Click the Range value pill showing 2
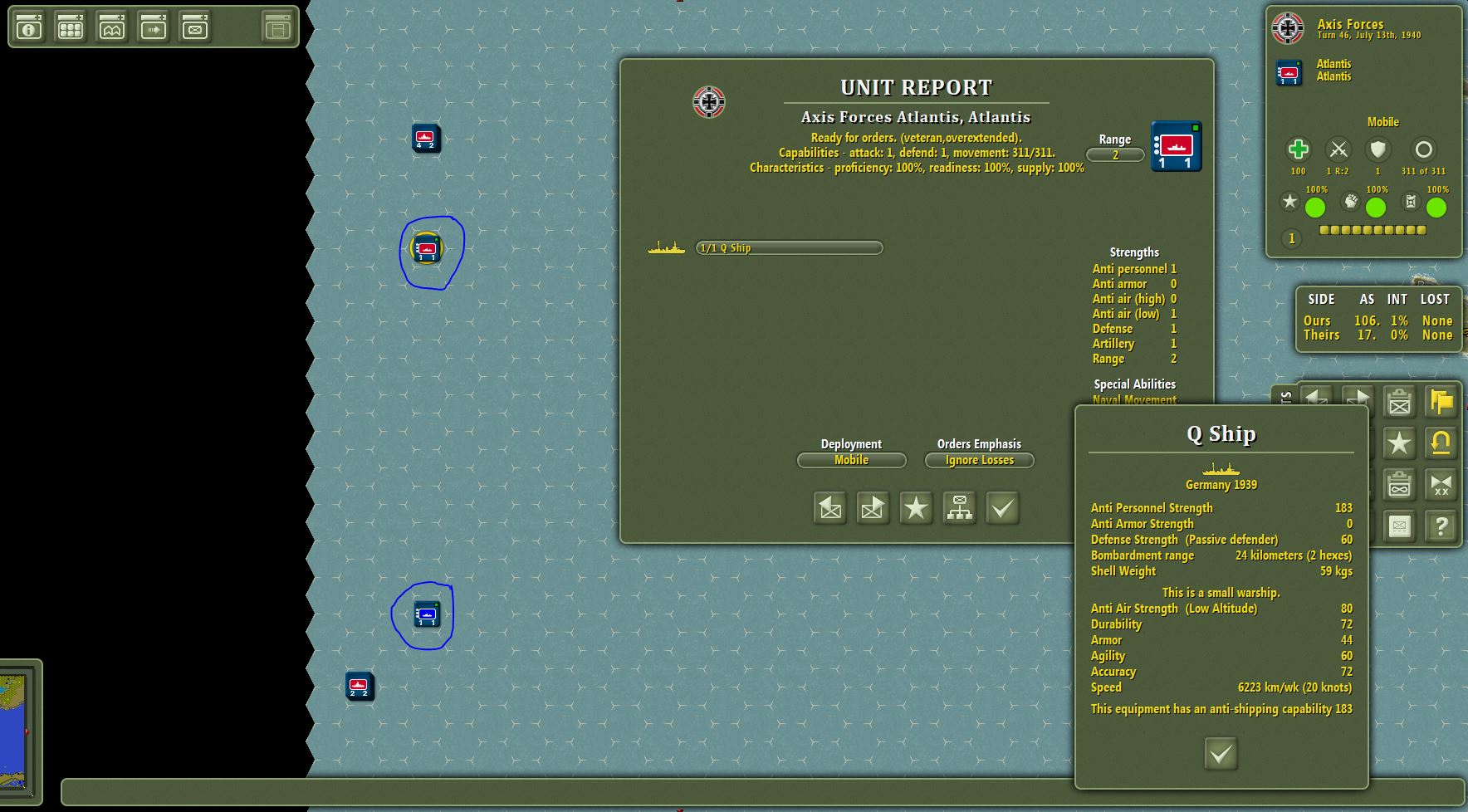 pyautogui.click(x=1115, y=154)
